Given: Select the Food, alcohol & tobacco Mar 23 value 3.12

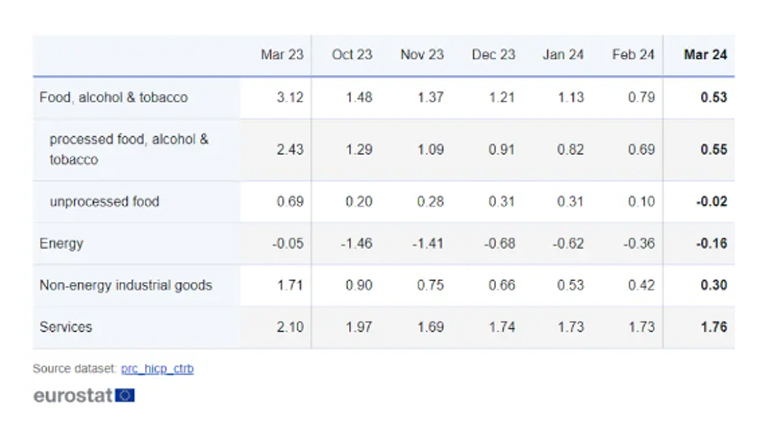Looking at the screenshot, I should click(289, 97).
